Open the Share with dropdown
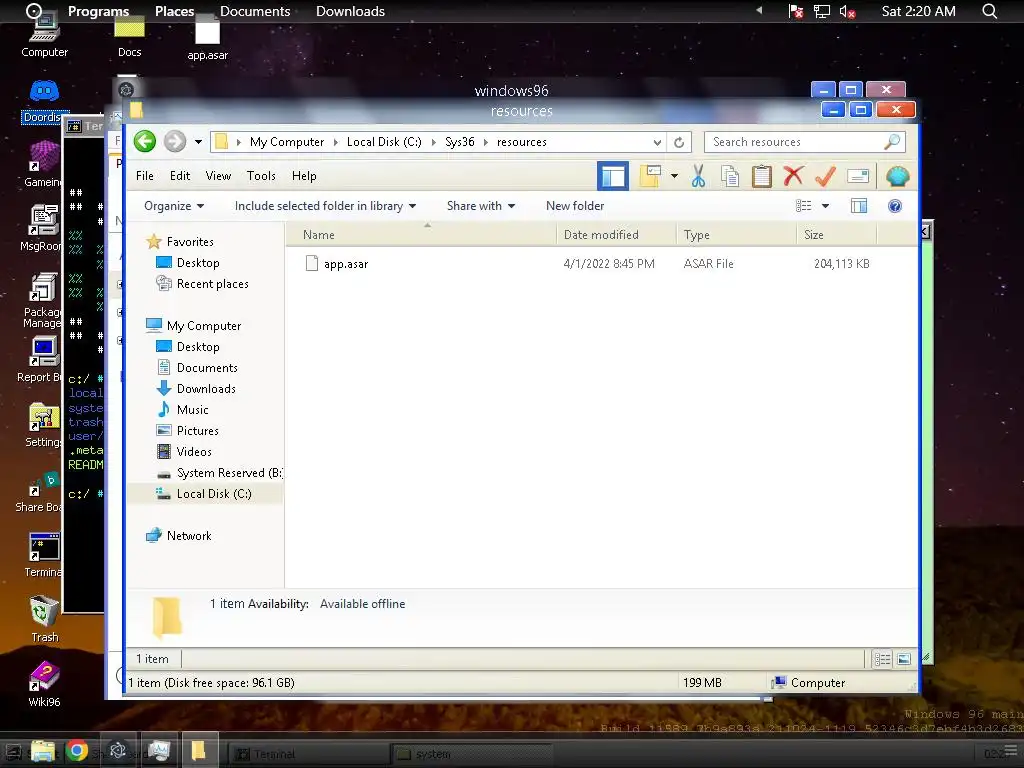This screenshot has height=768, width=1024. (481, 206)
